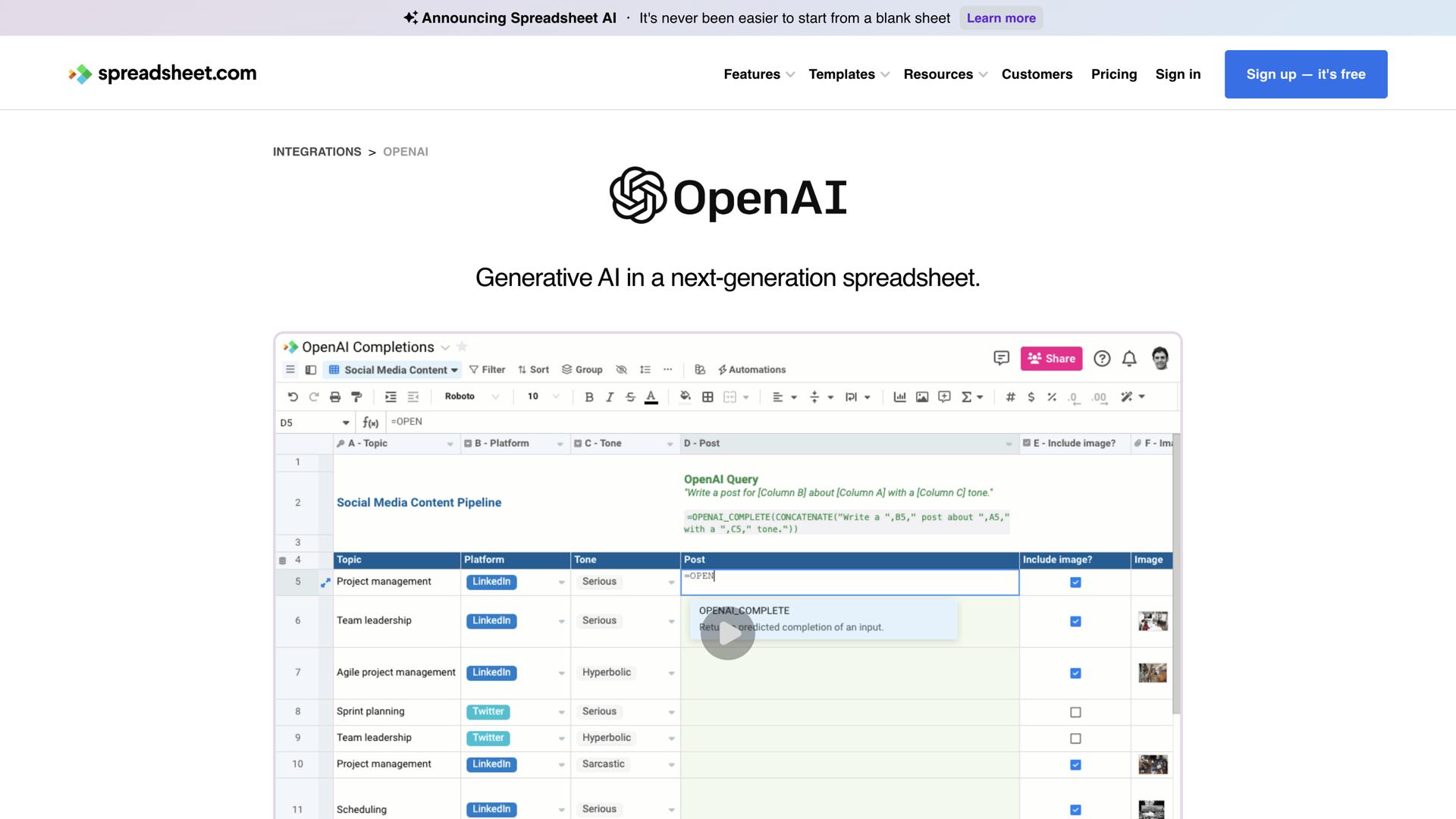
Task: Open the Social Media Content view selector
Action: 392,369
